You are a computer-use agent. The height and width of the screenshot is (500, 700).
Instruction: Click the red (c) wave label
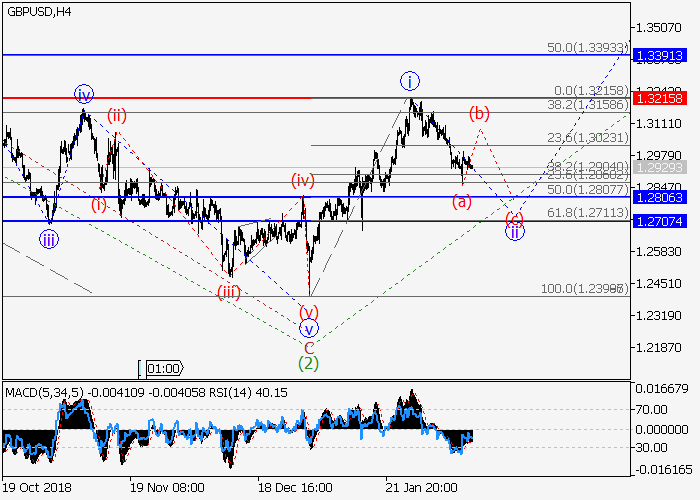pos(514,219)
